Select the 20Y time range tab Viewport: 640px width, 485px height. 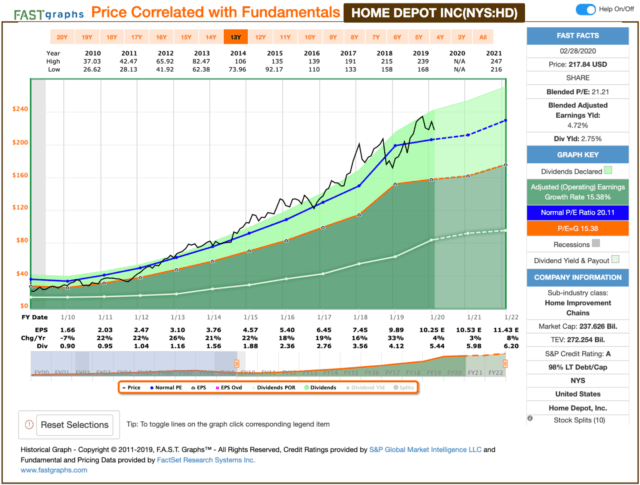pos(62,37)
